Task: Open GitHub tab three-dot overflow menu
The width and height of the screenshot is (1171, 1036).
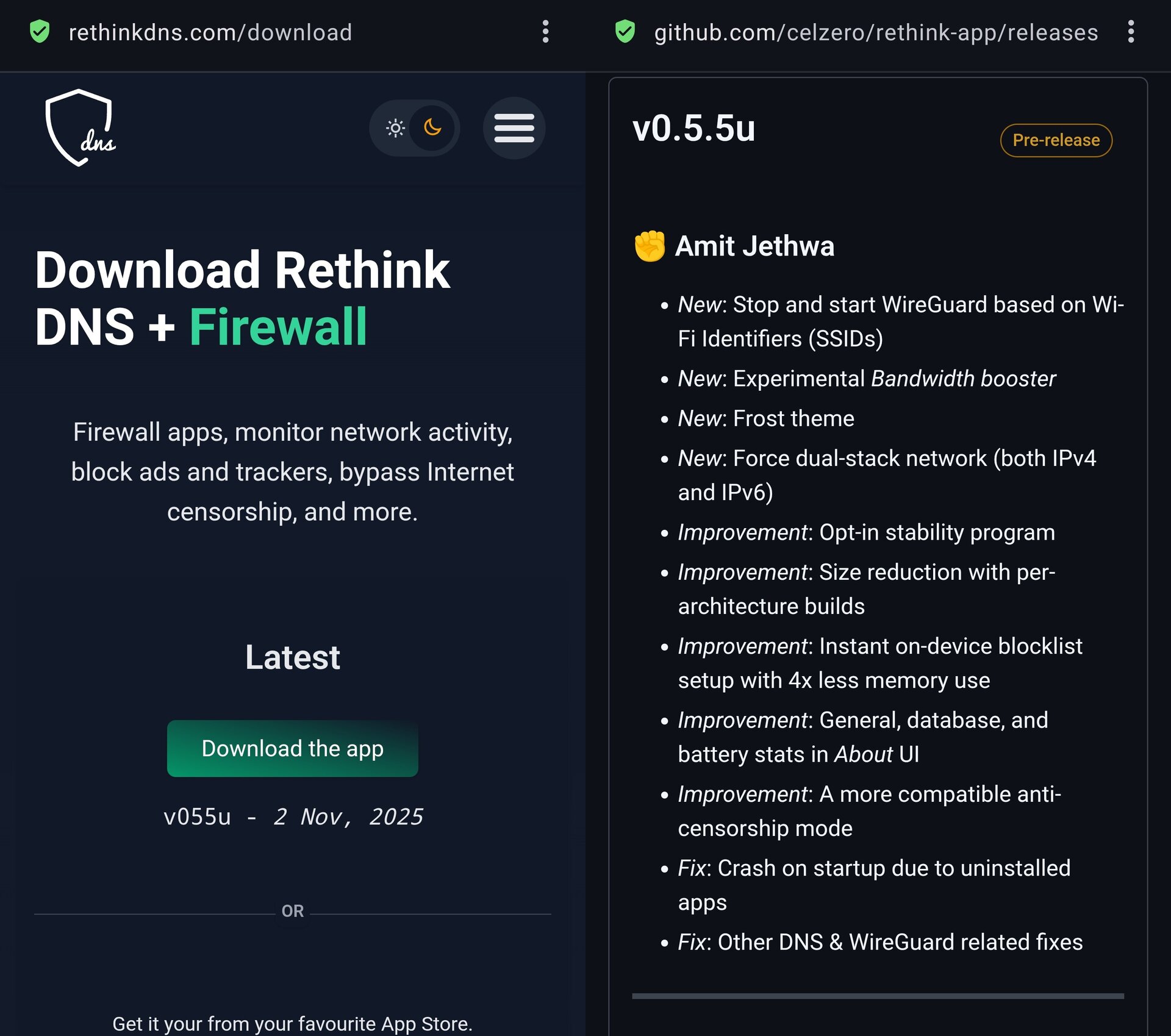Action: (1131, 32)
